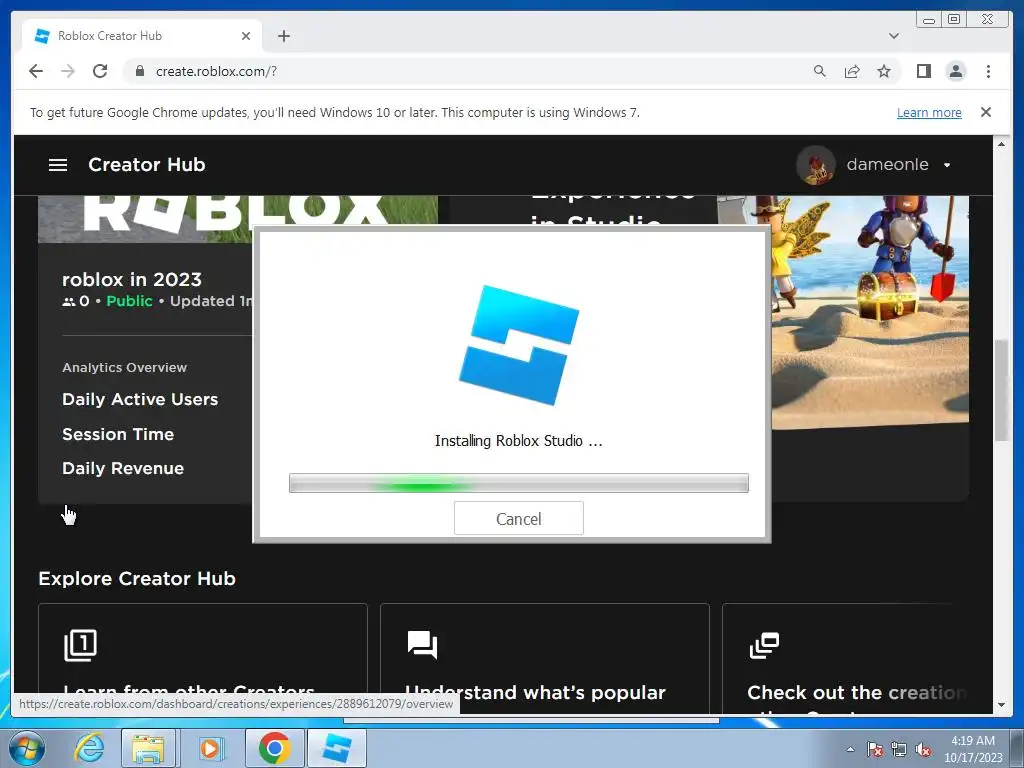Open the Creator Hub hamburger menu
This screenshot has width=1024, height=768.
tap(58, 165)
